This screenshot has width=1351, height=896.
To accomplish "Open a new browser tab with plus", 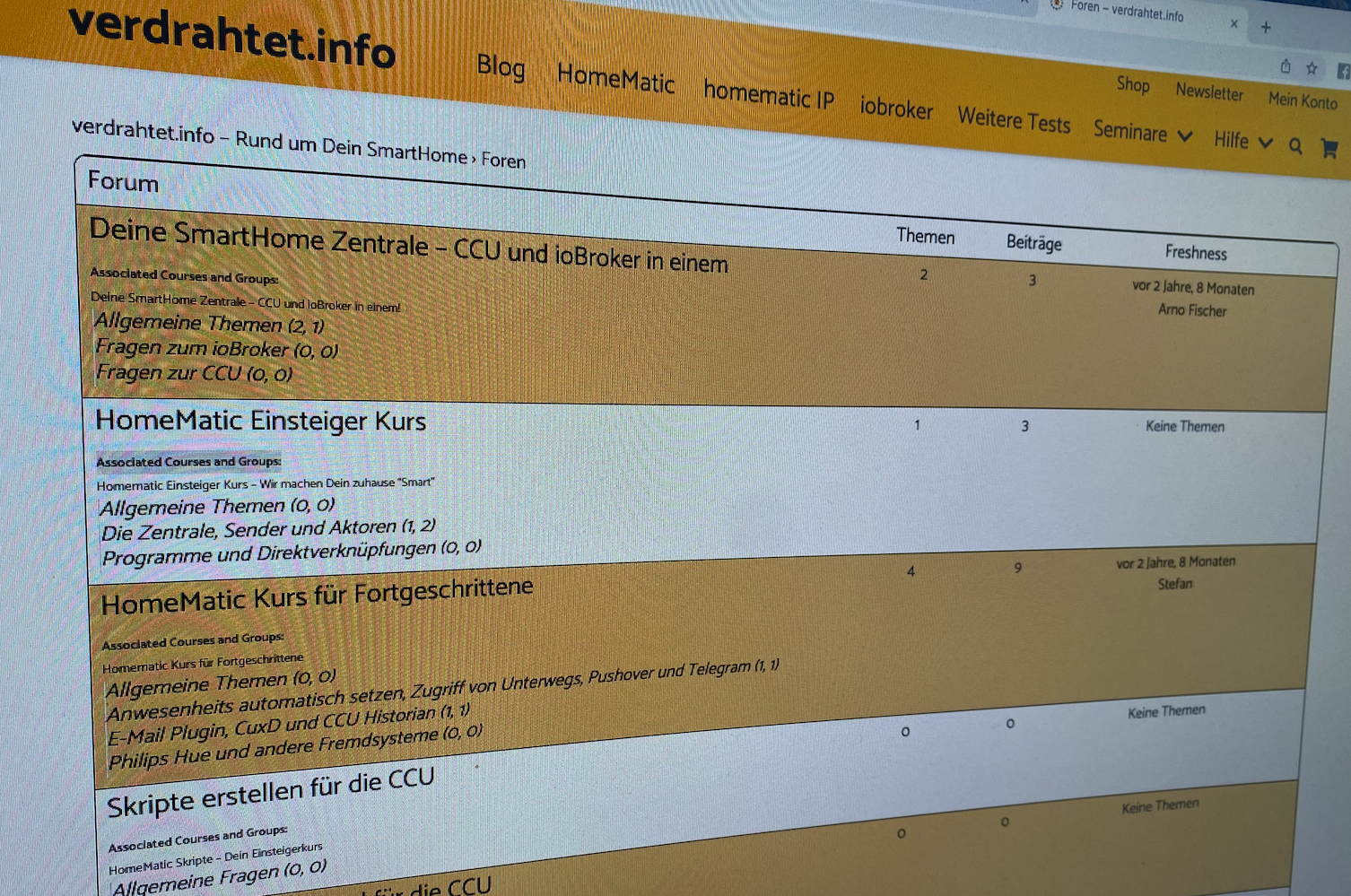I will pyautogui.click(x=1266, y=28).
